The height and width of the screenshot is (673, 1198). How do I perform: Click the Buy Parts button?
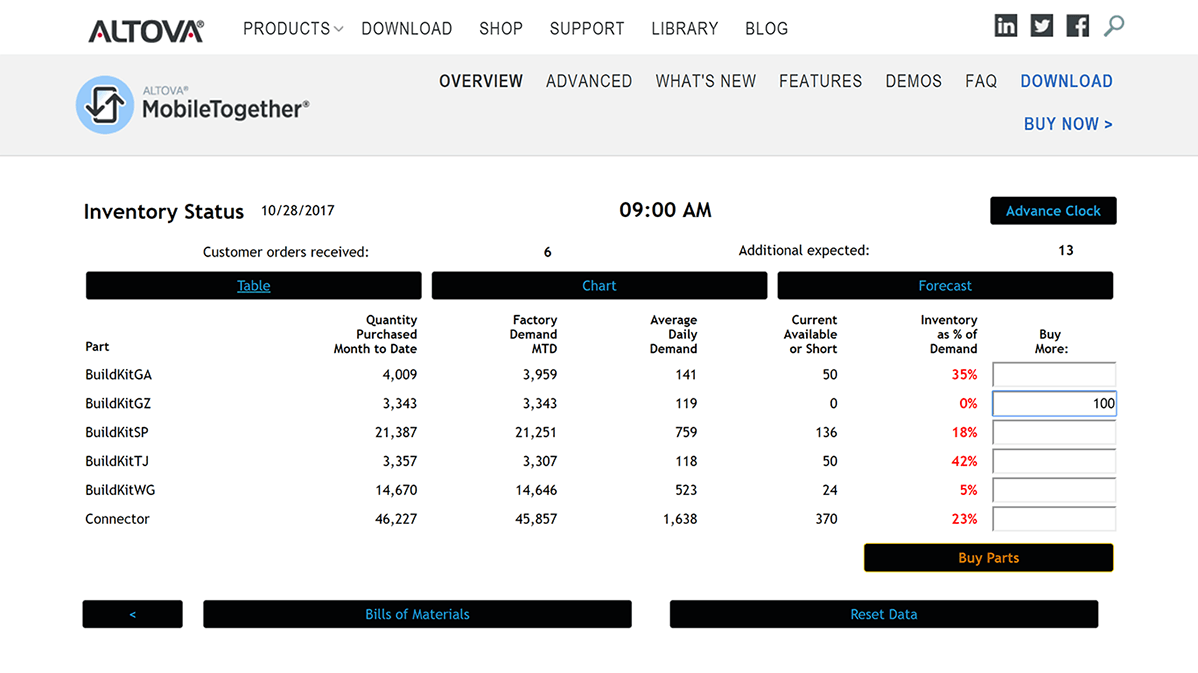(989, 558)
